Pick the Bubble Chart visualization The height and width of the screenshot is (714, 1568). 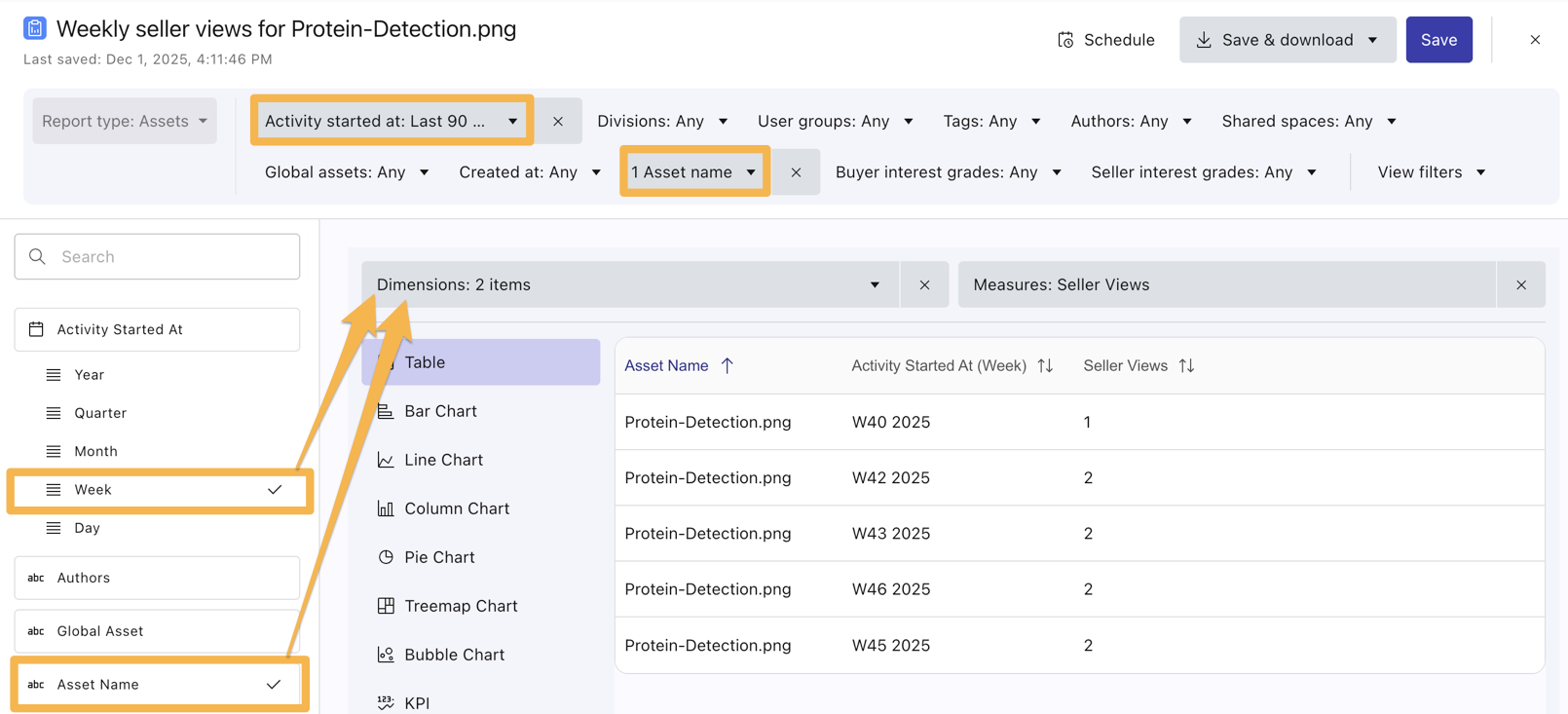454,655
